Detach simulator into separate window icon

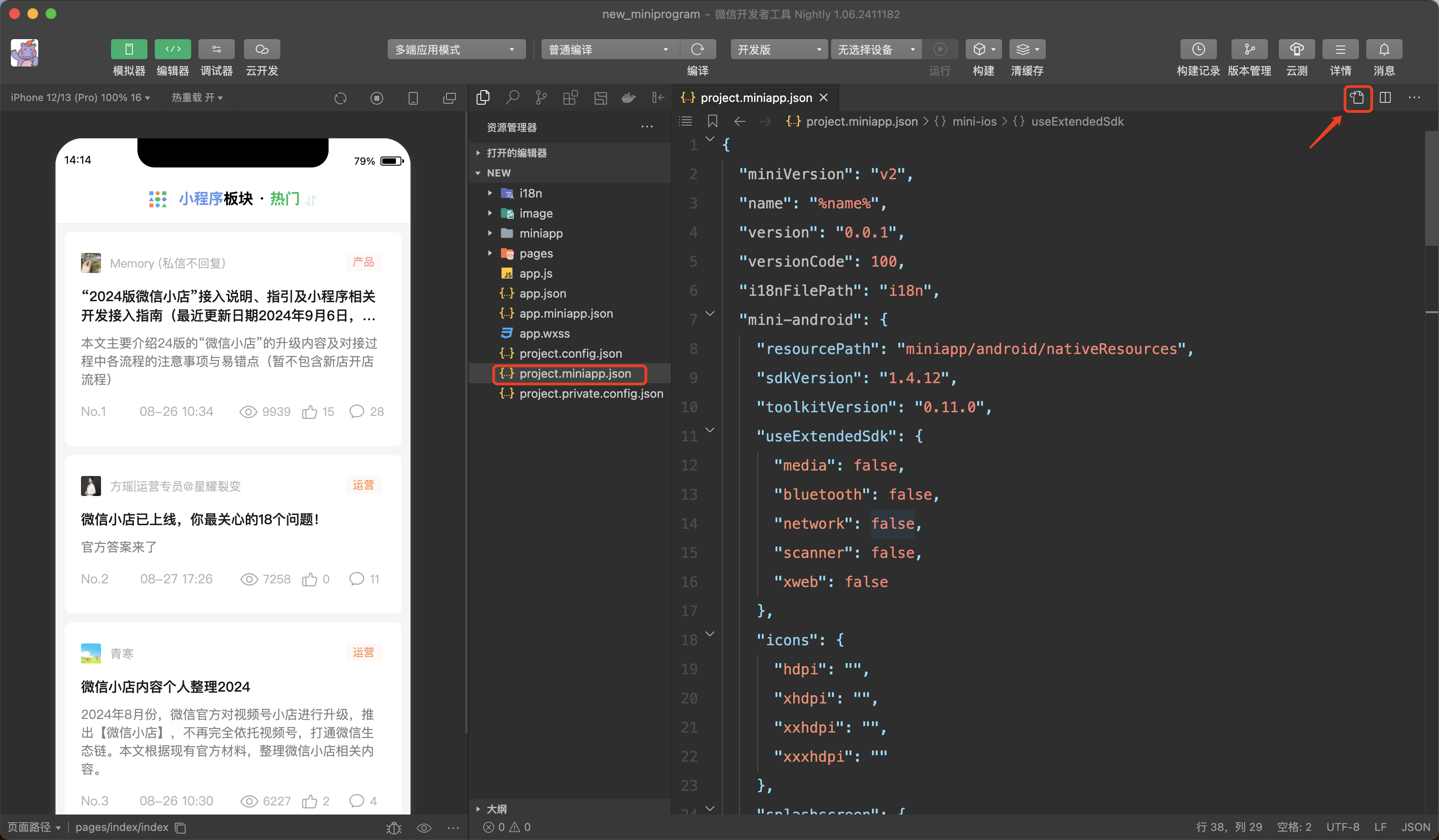(x=449, y=98)
